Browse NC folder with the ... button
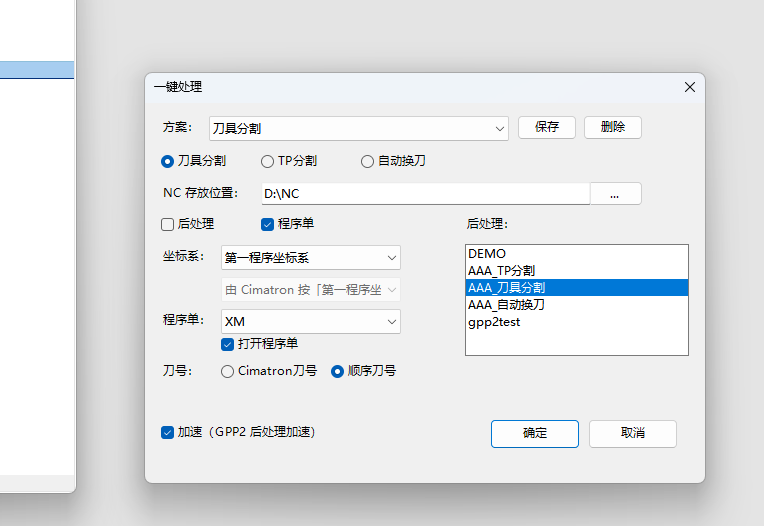764x526 pixels. click(x=615, y=194)
